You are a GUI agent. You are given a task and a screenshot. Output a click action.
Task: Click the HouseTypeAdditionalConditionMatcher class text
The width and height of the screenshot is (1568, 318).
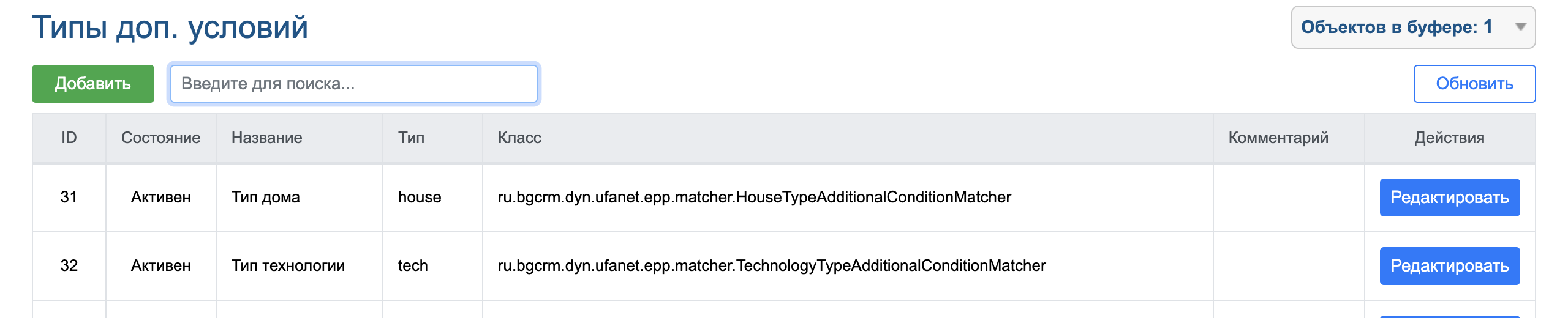coord(755,198)
